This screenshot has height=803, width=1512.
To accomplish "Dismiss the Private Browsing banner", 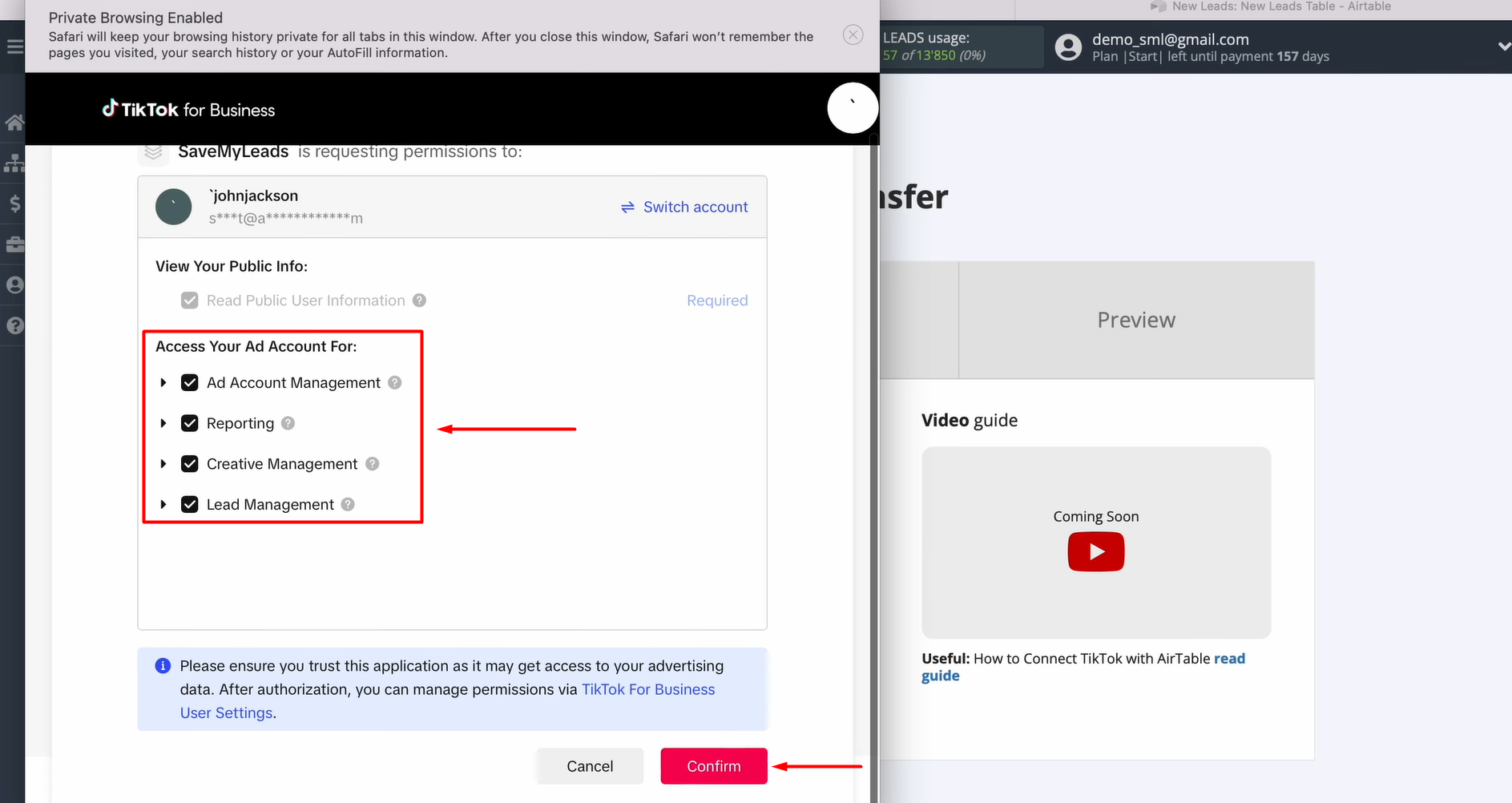I will click(853, 35).
